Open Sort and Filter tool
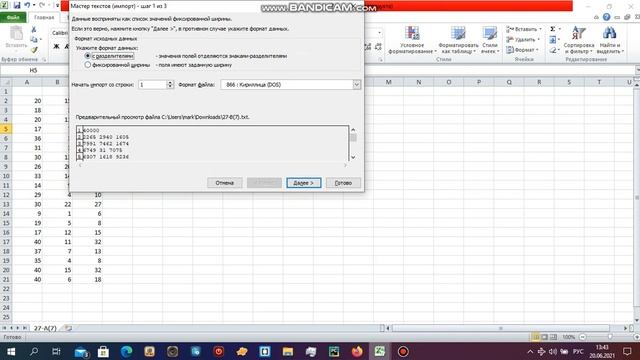640x360 pixels. (x=579, y=40)
